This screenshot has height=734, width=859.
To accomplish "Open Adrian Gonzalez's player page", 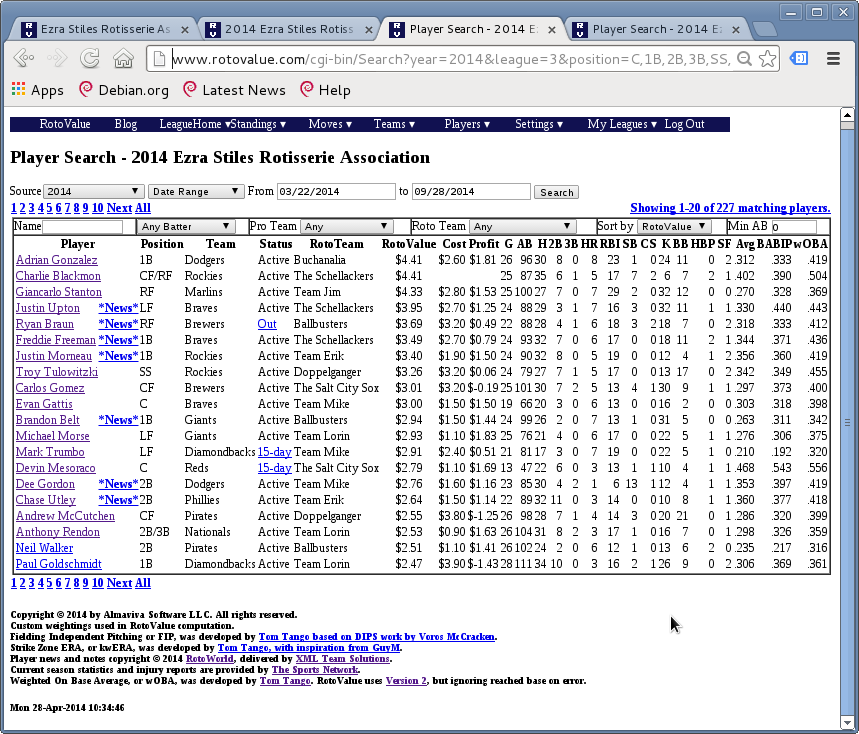I will pos(56,260).
